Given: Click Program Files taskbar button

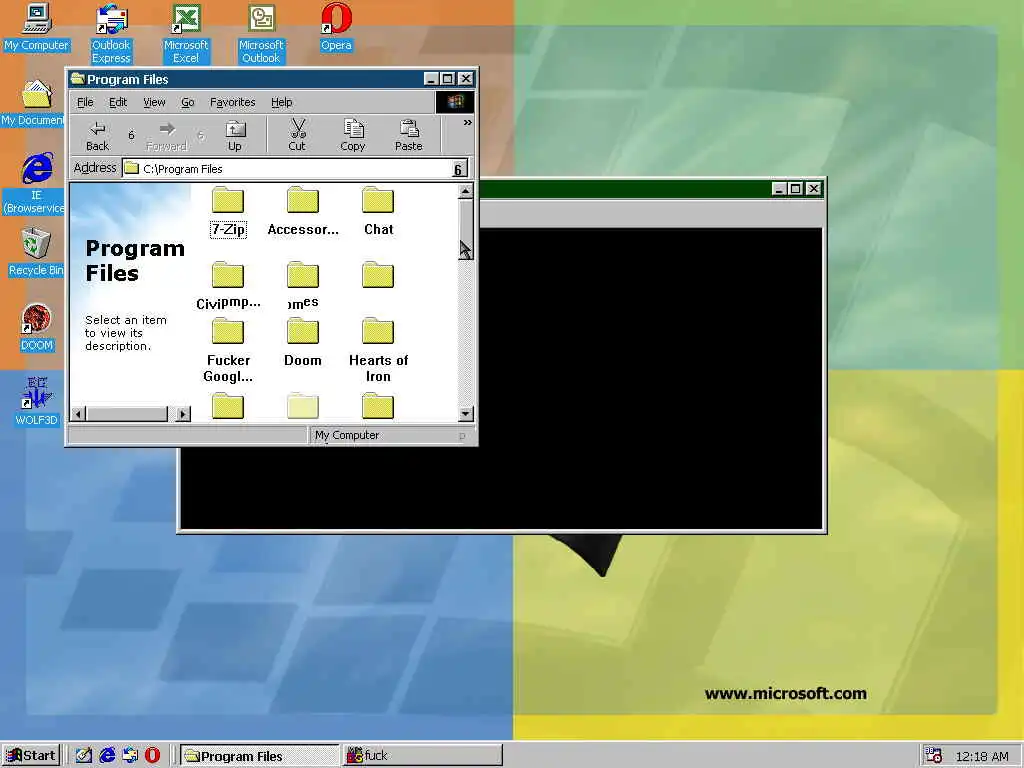Looking at the screenshot, I should tap(259, 756).
